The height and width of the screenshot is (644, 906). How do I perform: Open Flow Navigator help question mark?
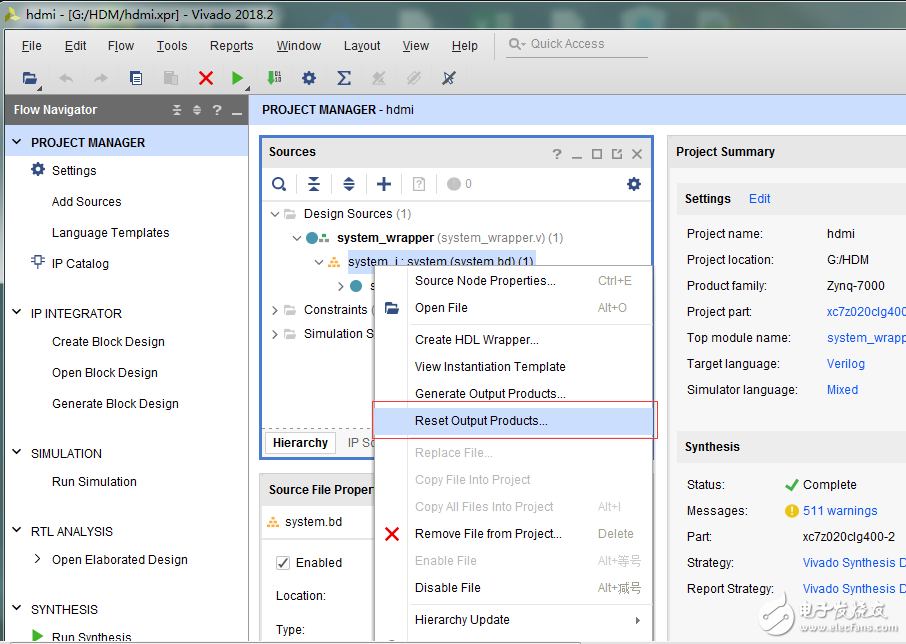point(217,110)
